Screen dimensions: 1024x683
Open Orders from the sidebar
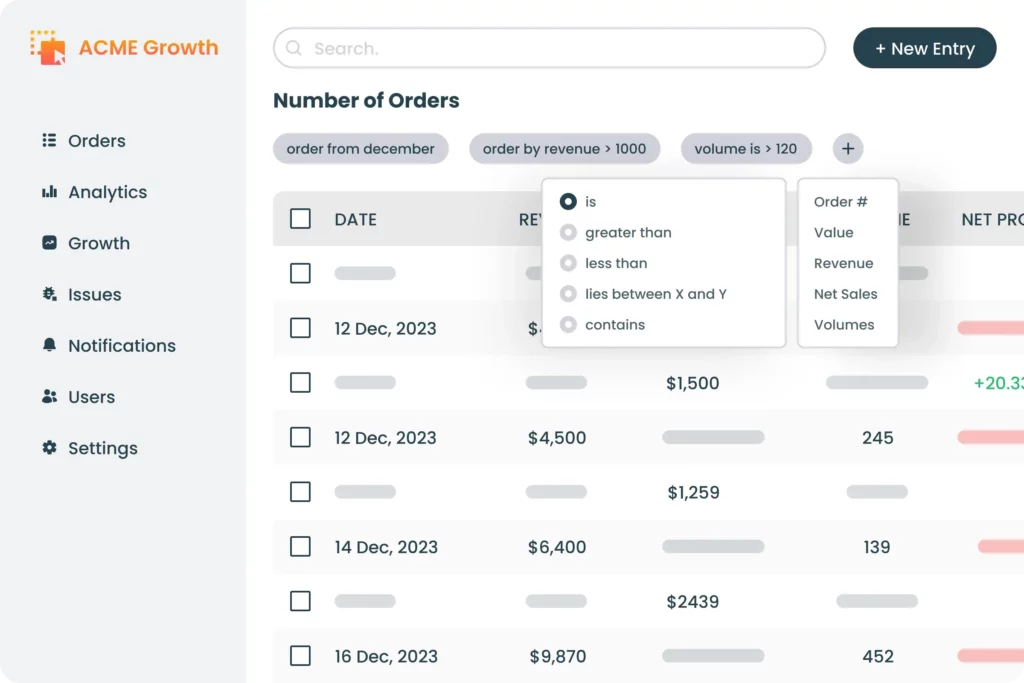click(x=96, y=140)
